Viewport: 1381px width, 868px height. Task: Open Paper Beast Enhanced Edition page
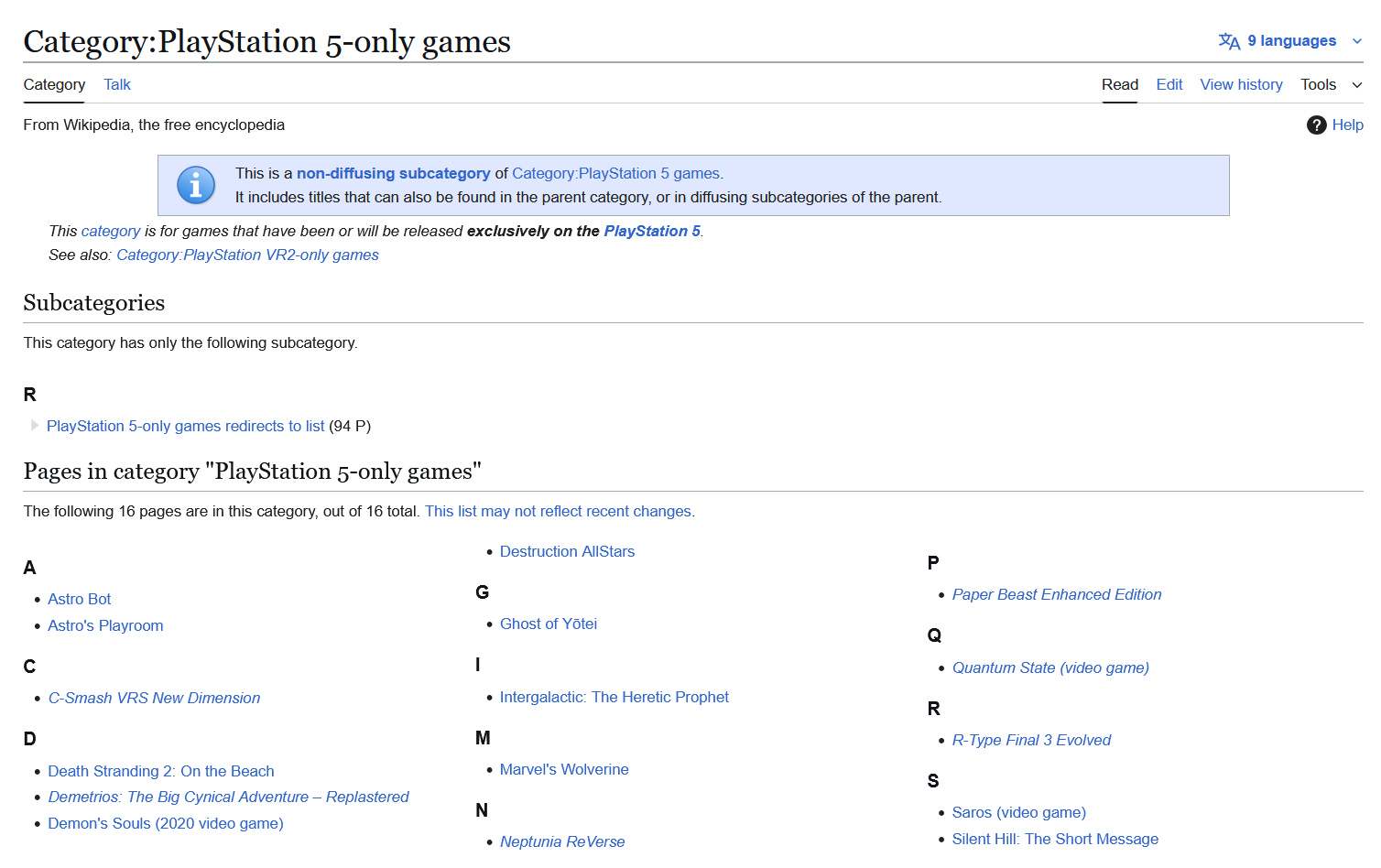click(x=1057, y=594)
